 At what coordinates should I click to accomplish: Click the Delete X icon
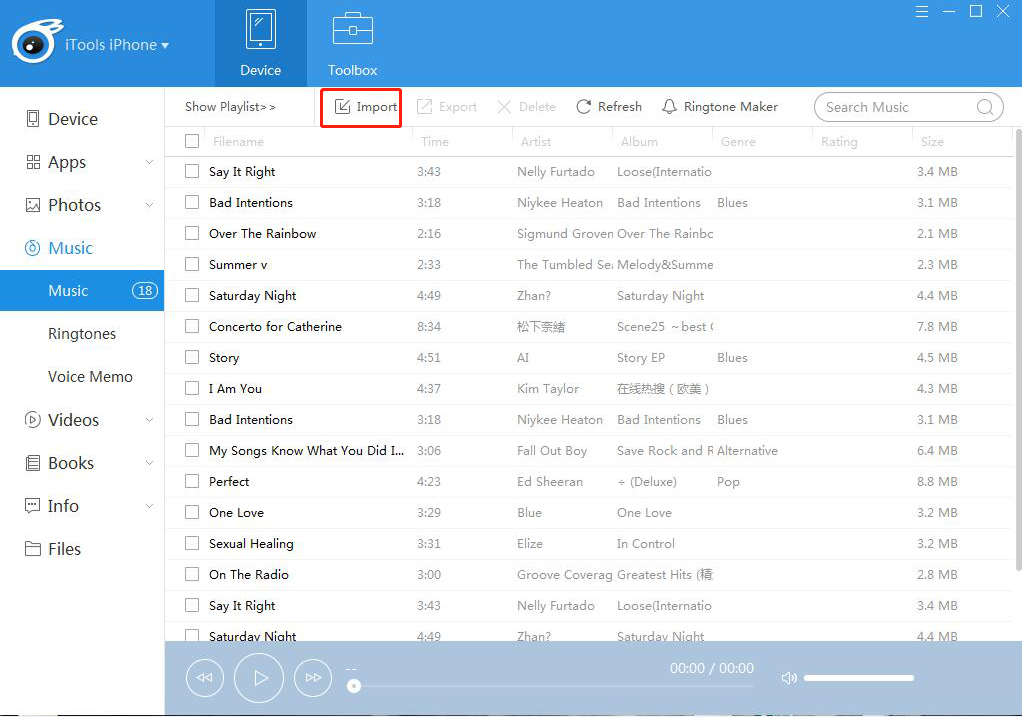(504, 107)
